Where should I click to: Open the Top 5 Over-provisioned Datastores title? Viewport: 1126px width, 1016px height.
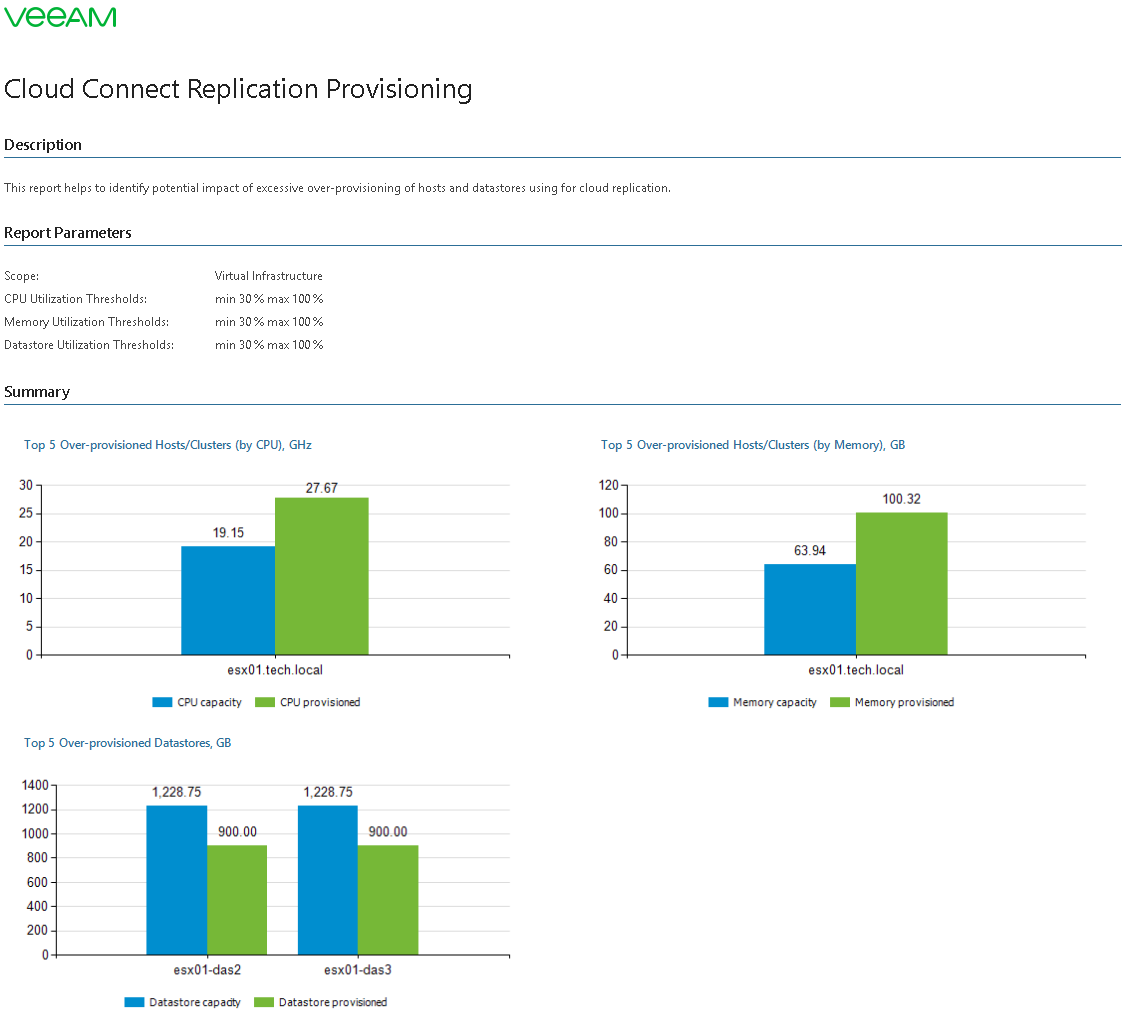[128, 743]
